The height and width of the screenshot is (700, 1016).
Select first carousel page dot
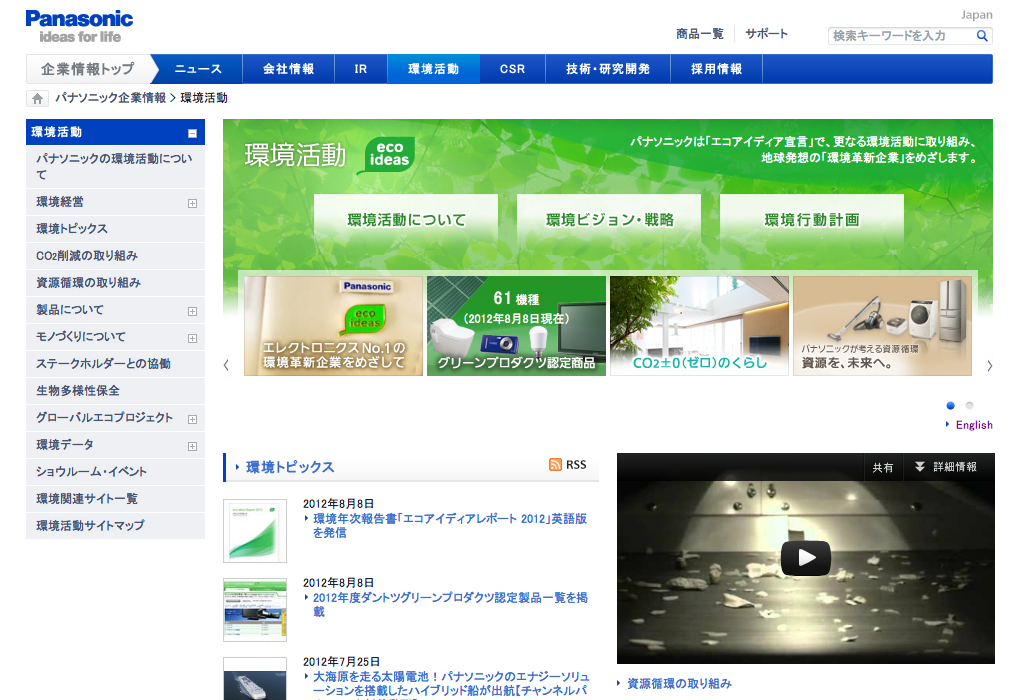point(951,406)
